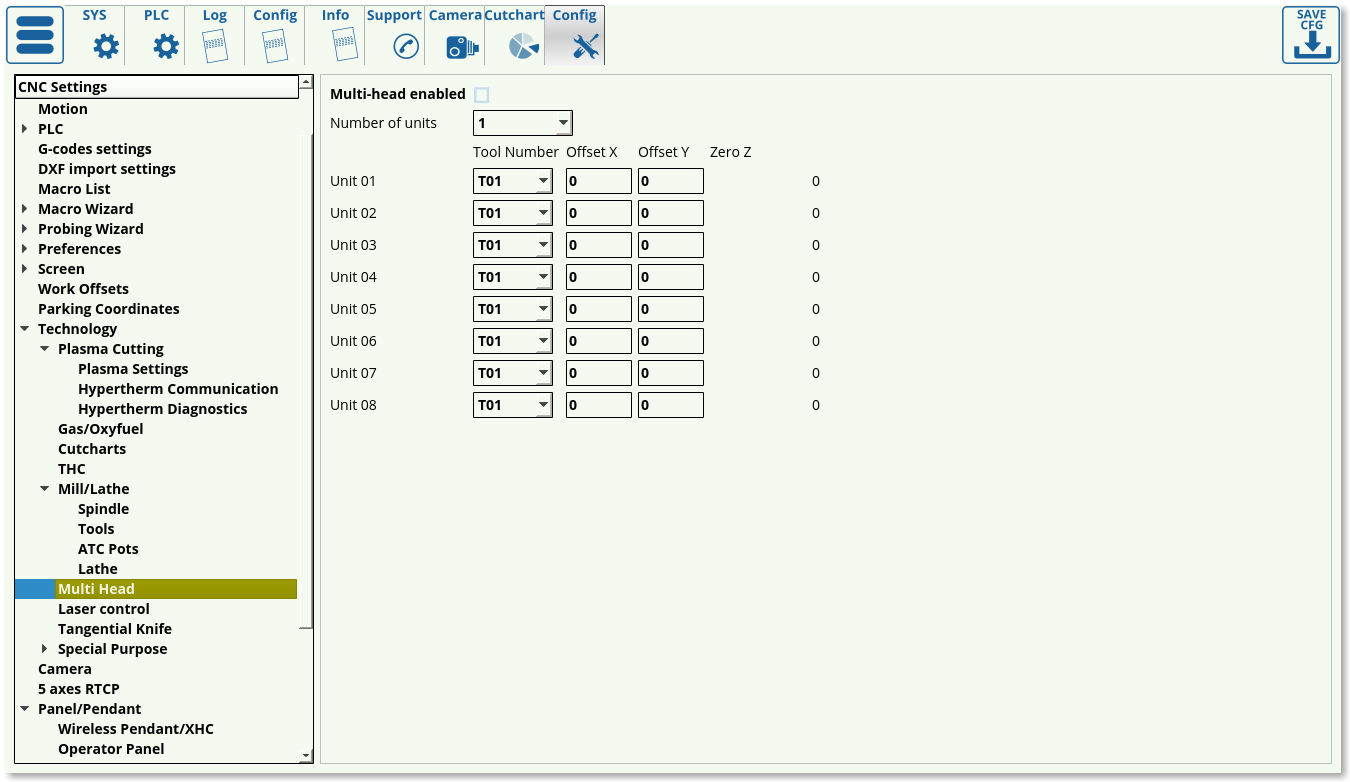Open Unit 05 Tool Number dropdown
The image size is (1350, 782).
pyautogui.click(x=512, y=309)
